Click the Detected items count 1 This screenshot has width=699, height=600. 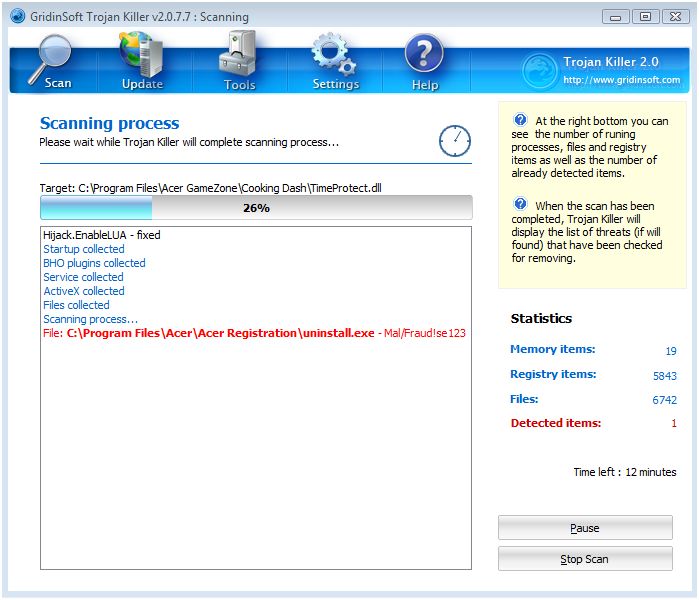pyautogui.click(x=674, y=423)
